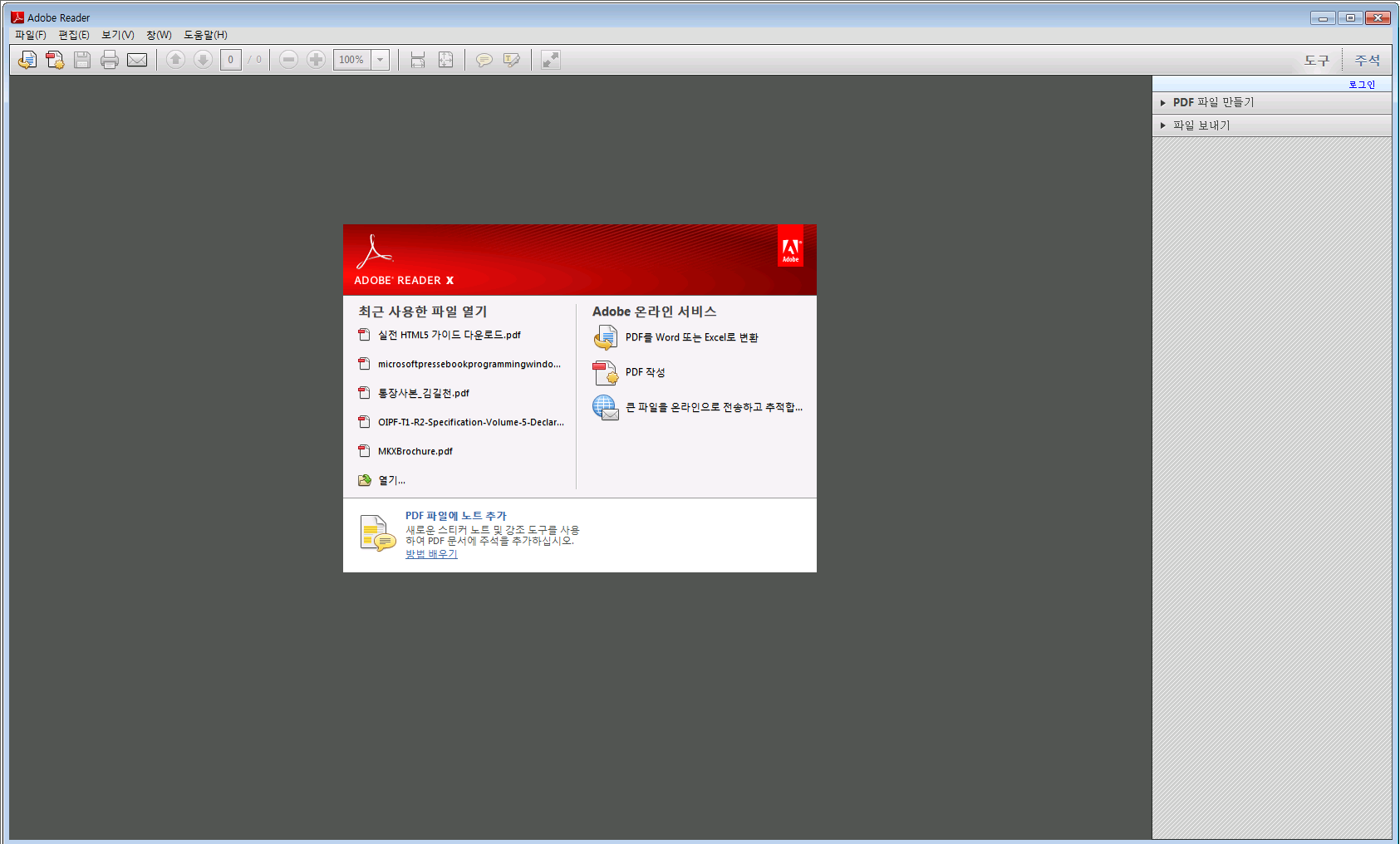Image resolution: width=1400 pixels, height=844 pixels.
Task: Click the green folder icon beside 열기
Action: pos(364,480)
